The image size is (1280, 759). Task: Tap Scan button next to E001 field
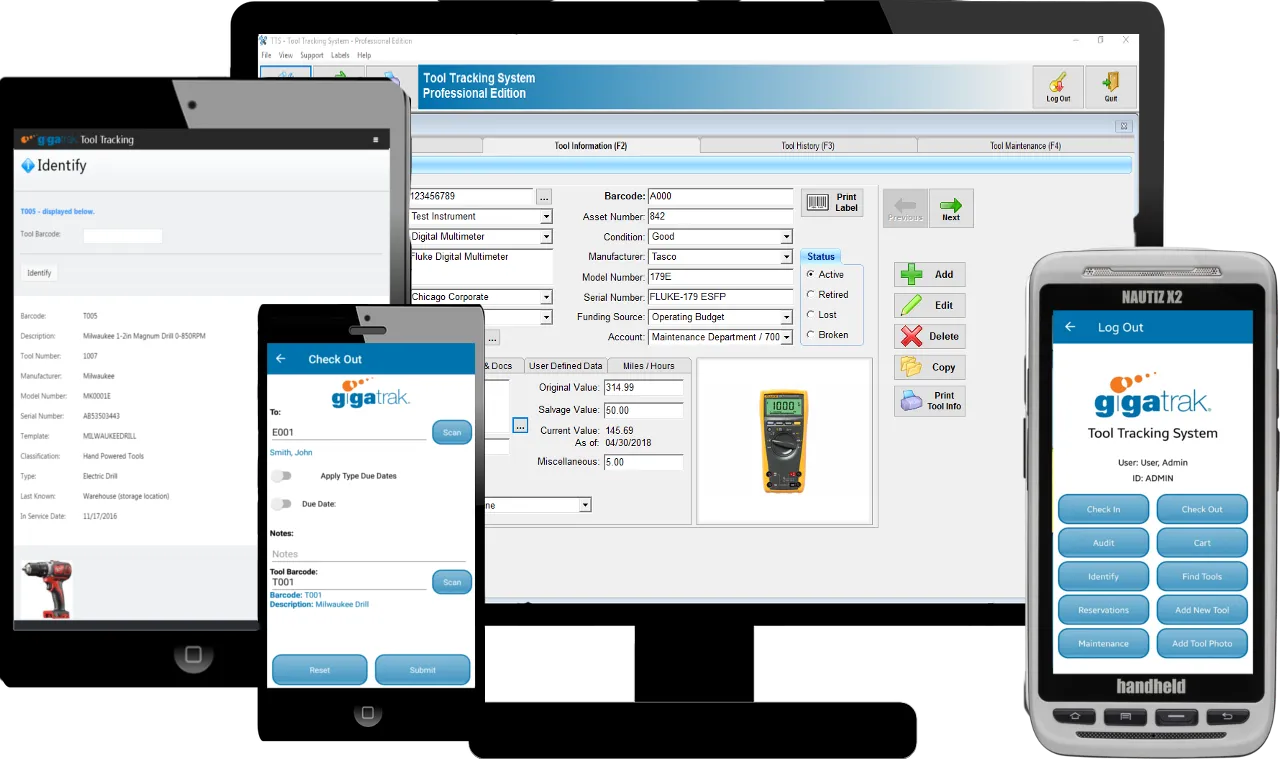coord(452,432)
